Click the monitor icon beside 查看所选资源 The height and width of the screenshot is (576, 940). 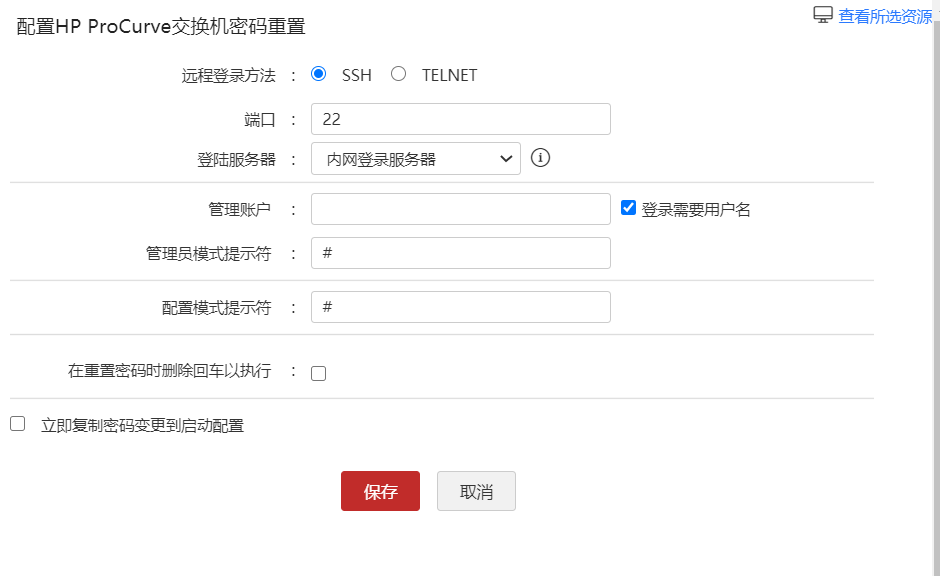tap(823, 15)
